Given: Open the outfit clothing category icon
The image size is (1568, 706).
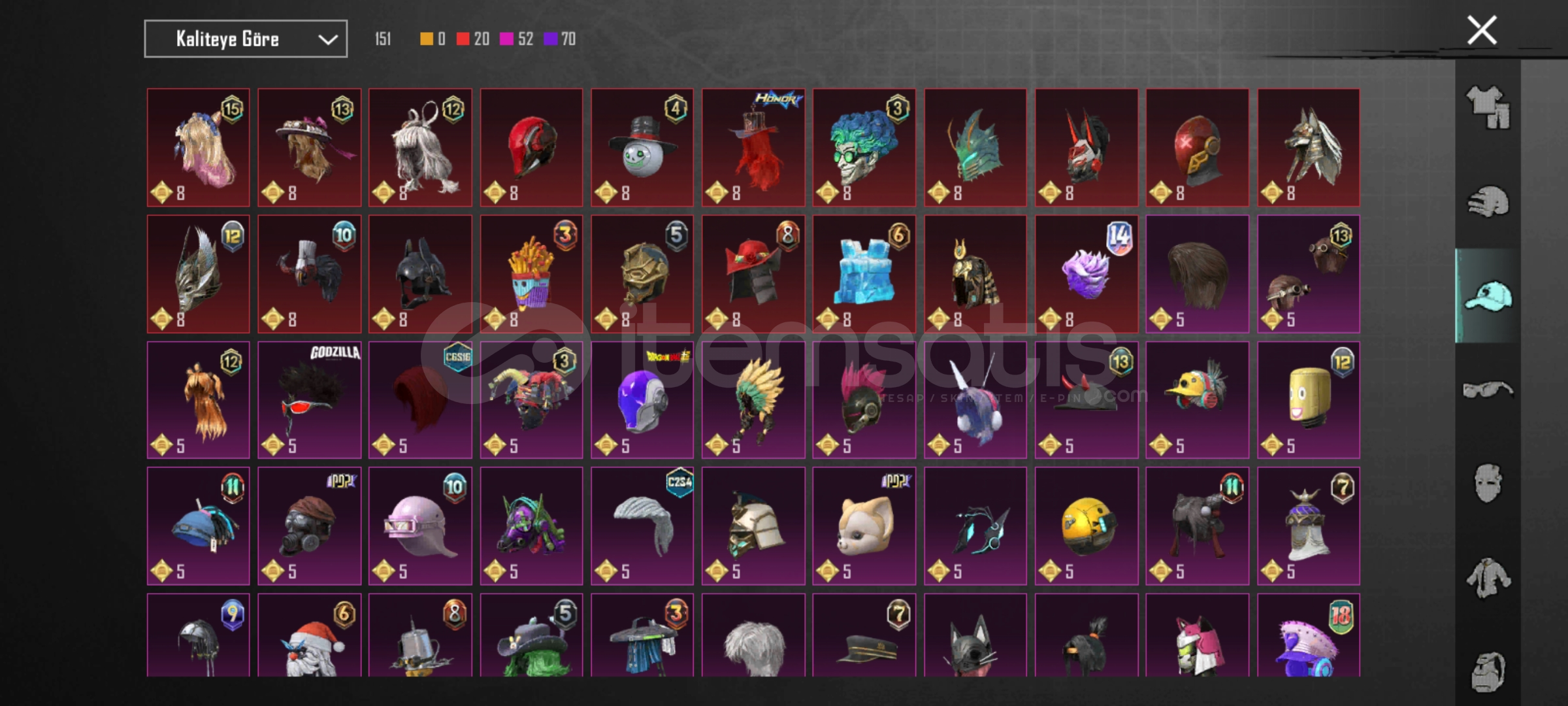Looking at the screenshot, I should (1488, 107).
